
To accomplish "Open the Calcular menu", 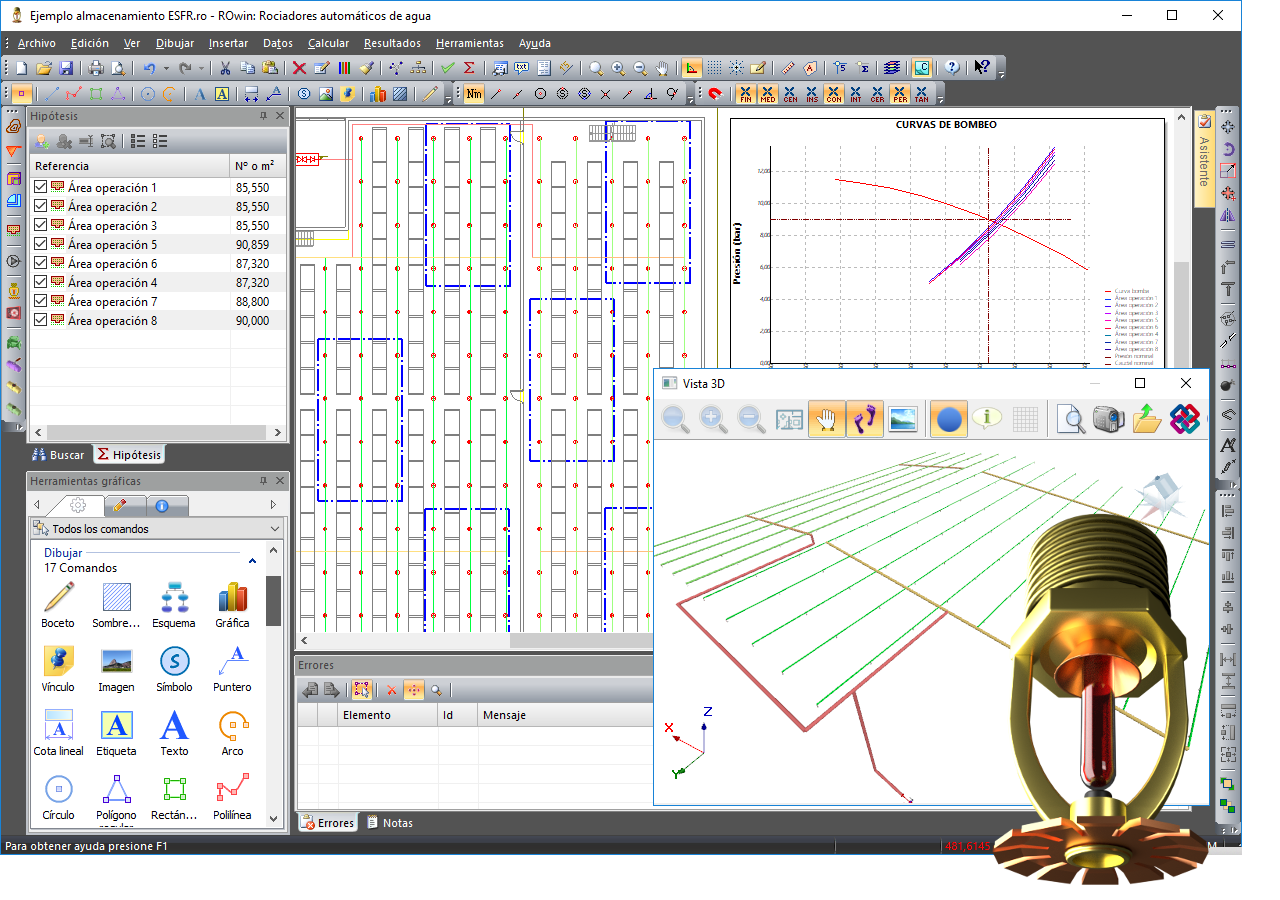I will coord(328,43).
